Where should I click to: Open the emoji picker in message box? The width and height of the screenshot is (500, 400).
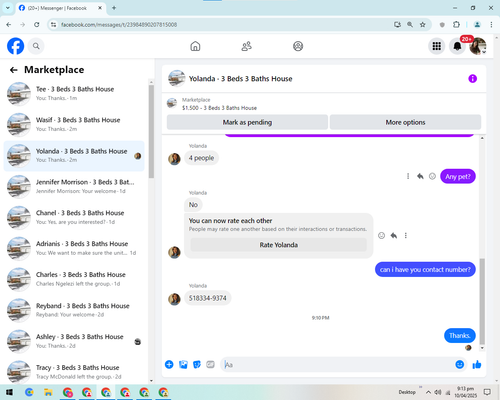tap(459, 364)
